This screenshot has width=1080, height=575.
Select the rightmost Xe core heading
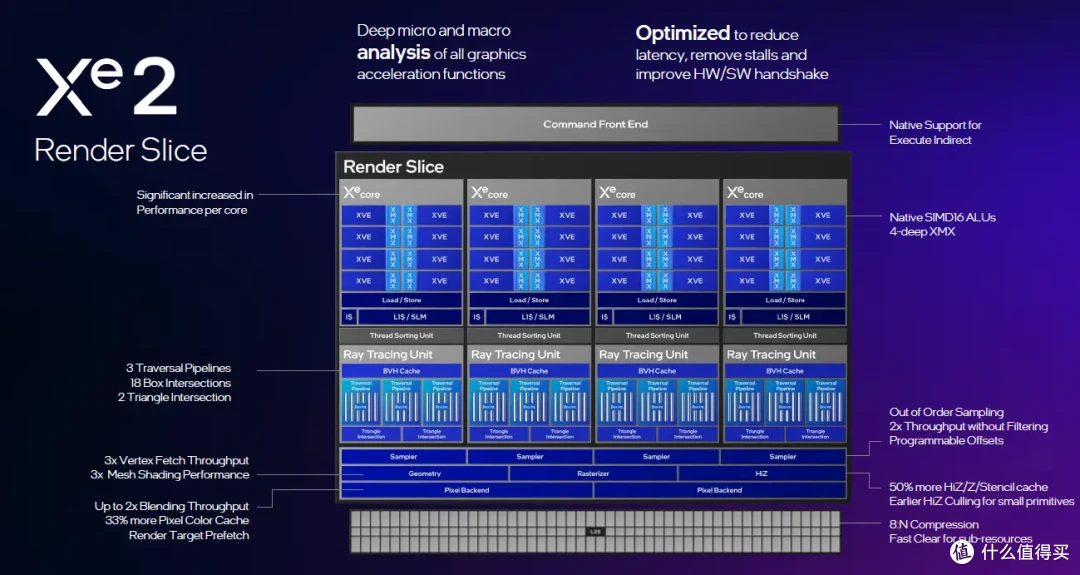coord(745,192)
